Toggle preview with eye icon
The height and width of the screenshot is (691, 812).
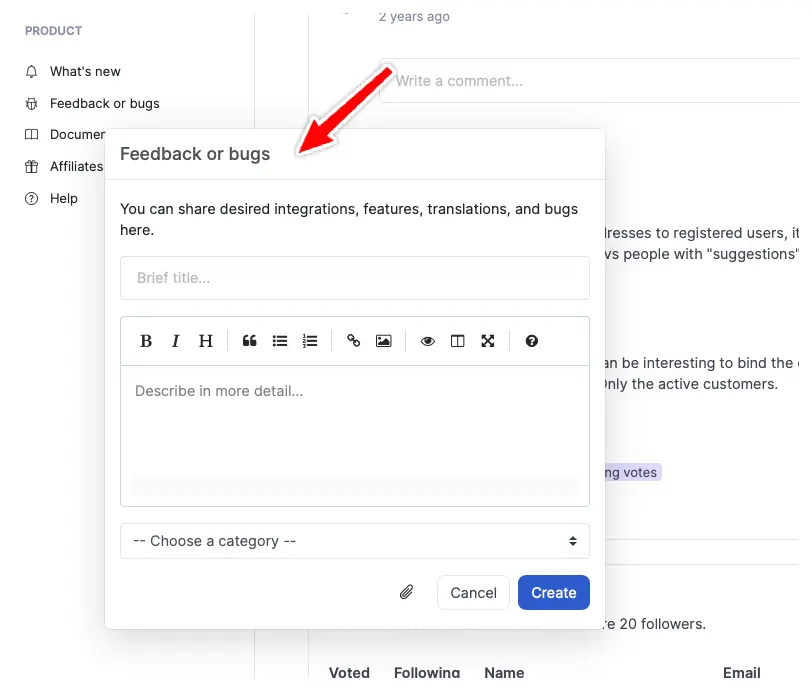coord(428,341)
